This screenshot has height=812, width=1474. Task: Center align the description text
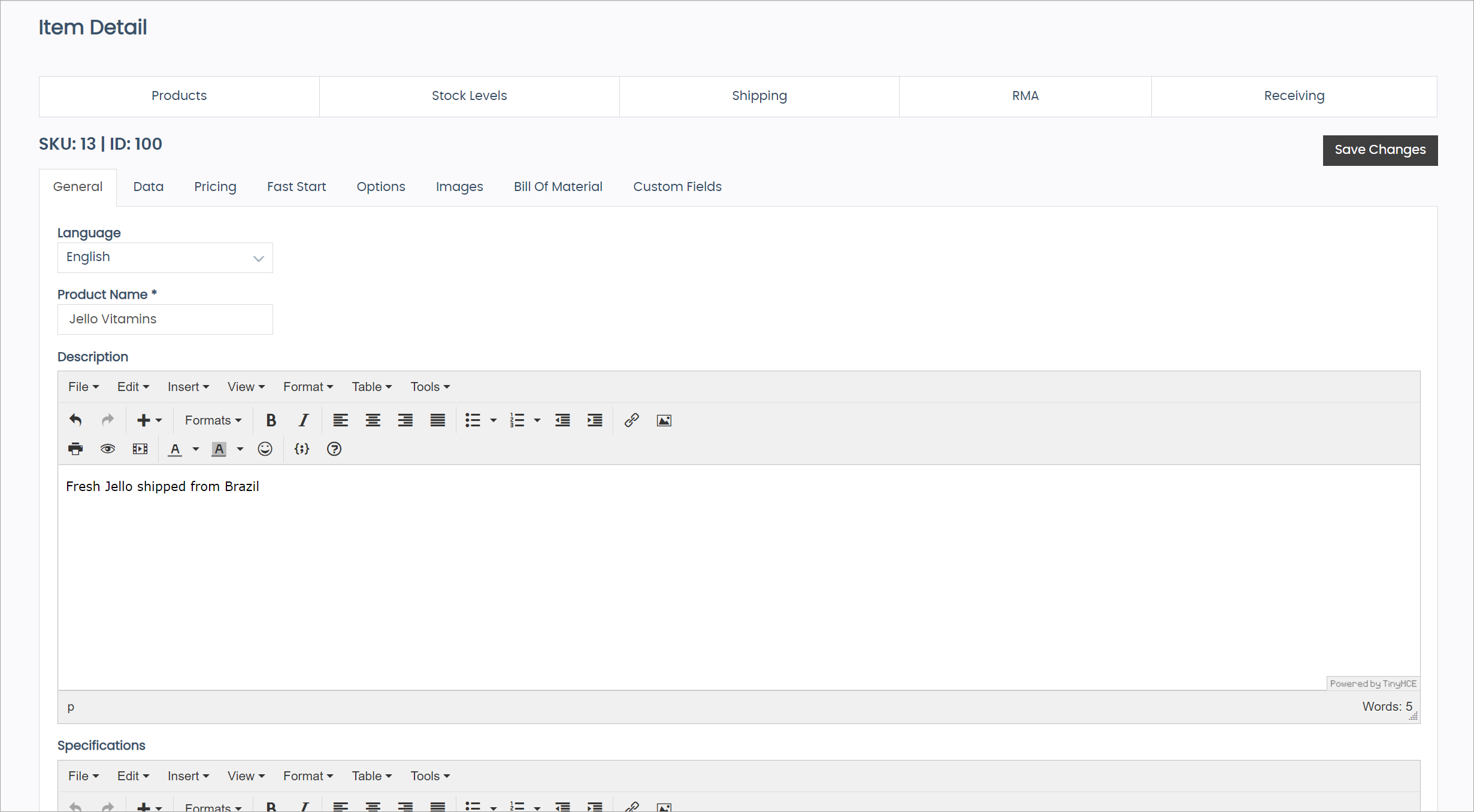click(x=373, y=420)
